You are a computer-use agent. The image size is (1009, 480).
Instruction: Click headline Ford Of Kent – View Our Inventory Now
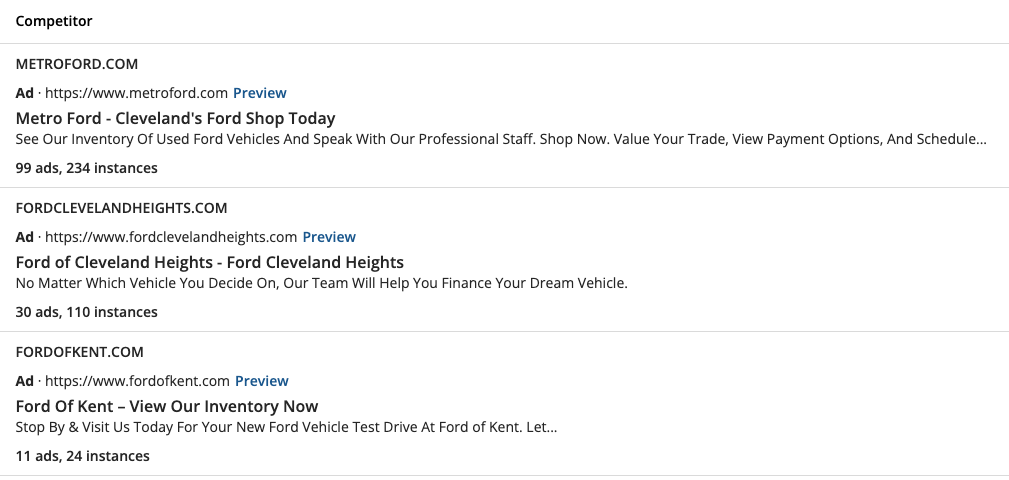tap(167, 407)
